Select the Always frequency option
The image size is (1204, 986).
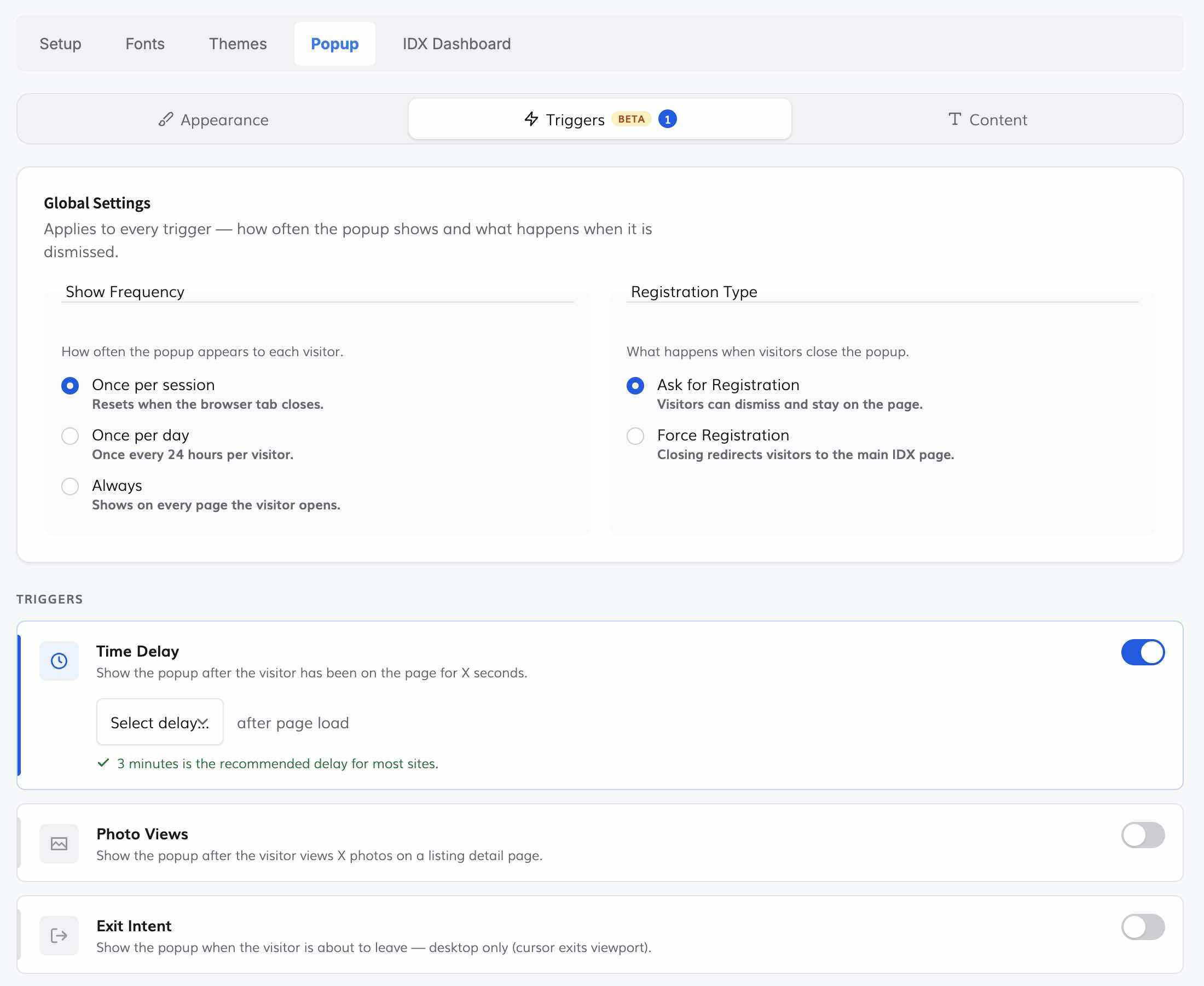click(70, 486)
